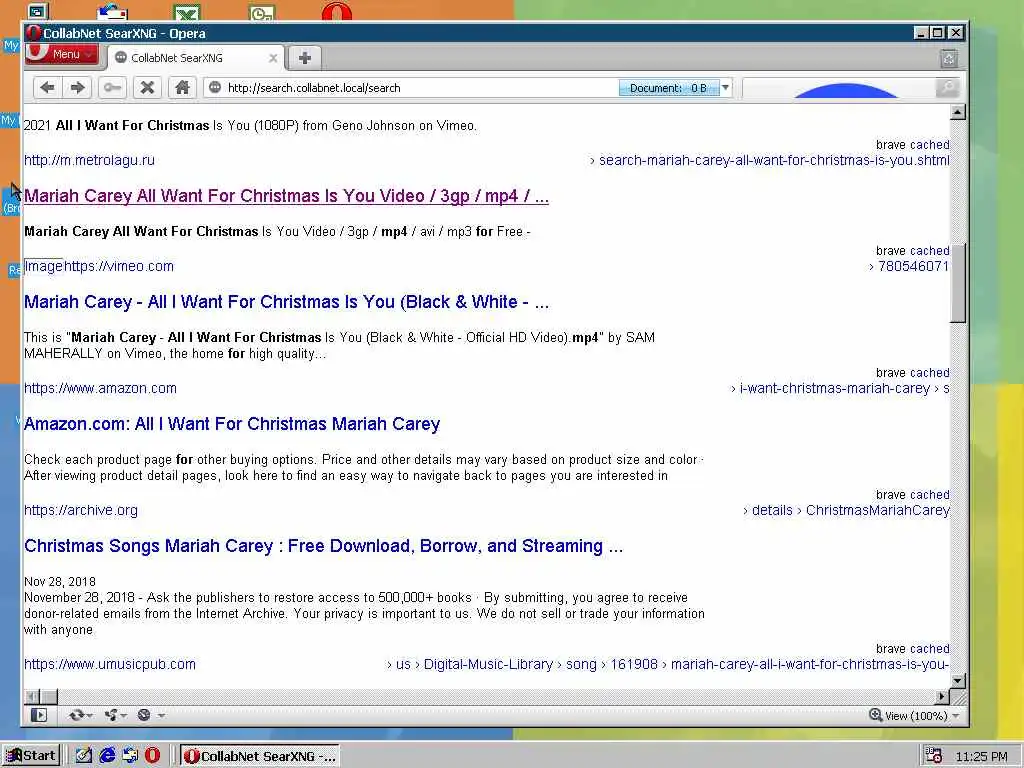
Task: Click the Excel desktop icon behind the window
Action: [x=187, y=12]
